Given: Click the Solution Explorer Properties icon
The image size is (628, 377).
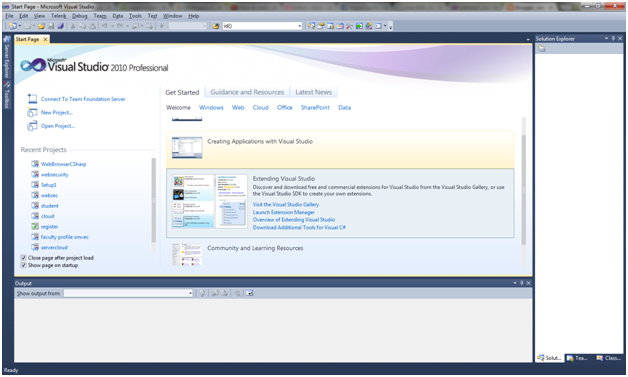Looking at the screenshot, I should (x=541, y=49).
